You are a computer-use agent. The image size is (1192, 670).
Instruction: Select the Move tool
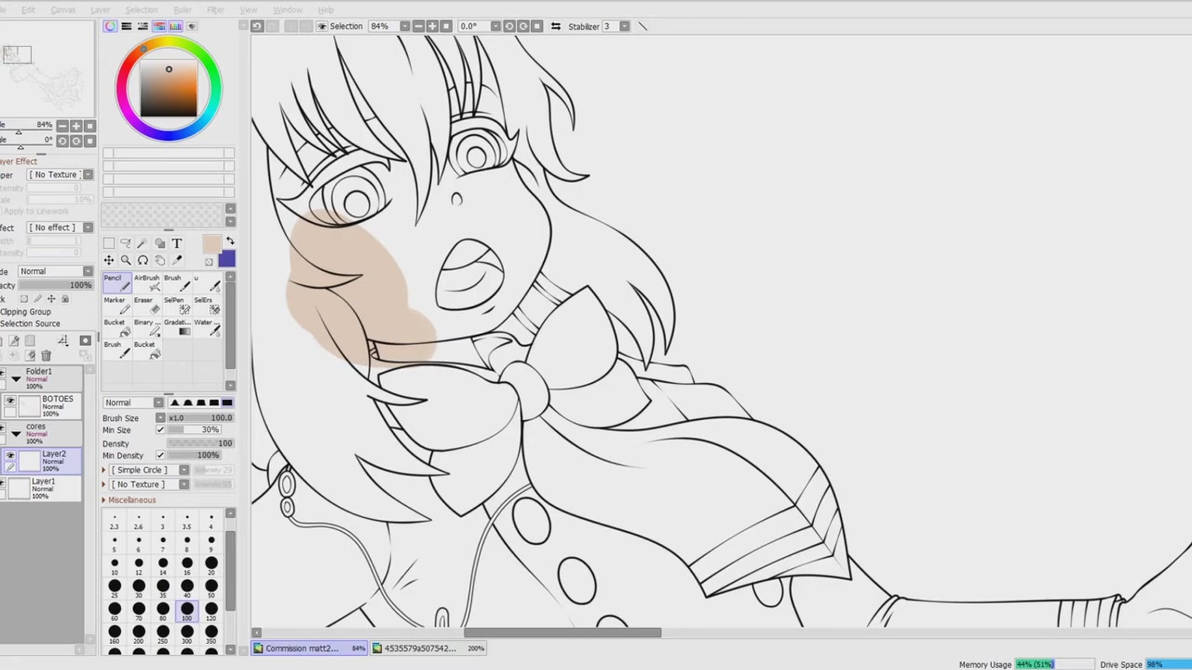click(x=109, y=260)
